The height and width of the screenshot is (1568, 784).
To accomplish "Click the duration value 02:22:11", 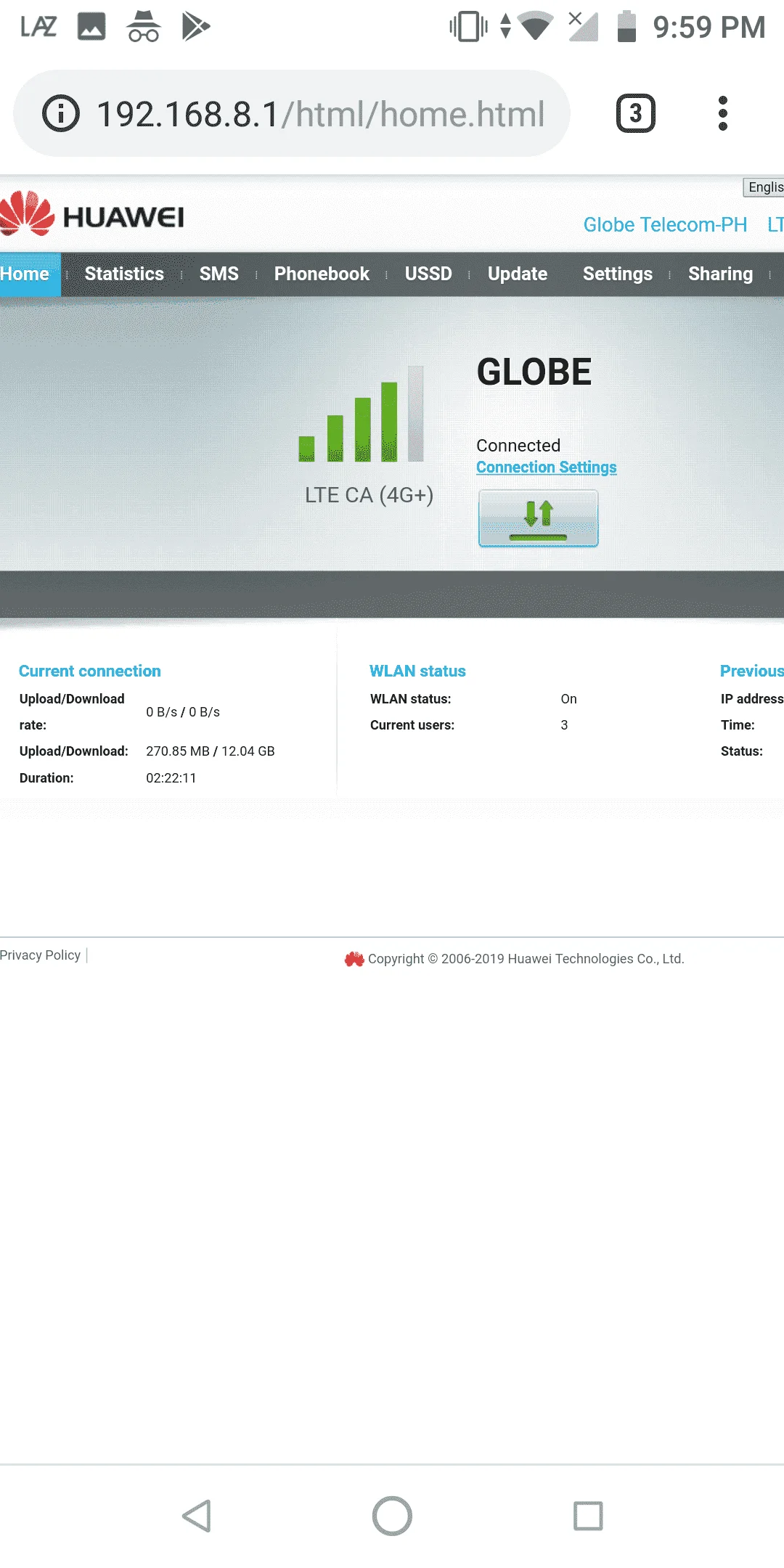I will (x=171, y=778).
